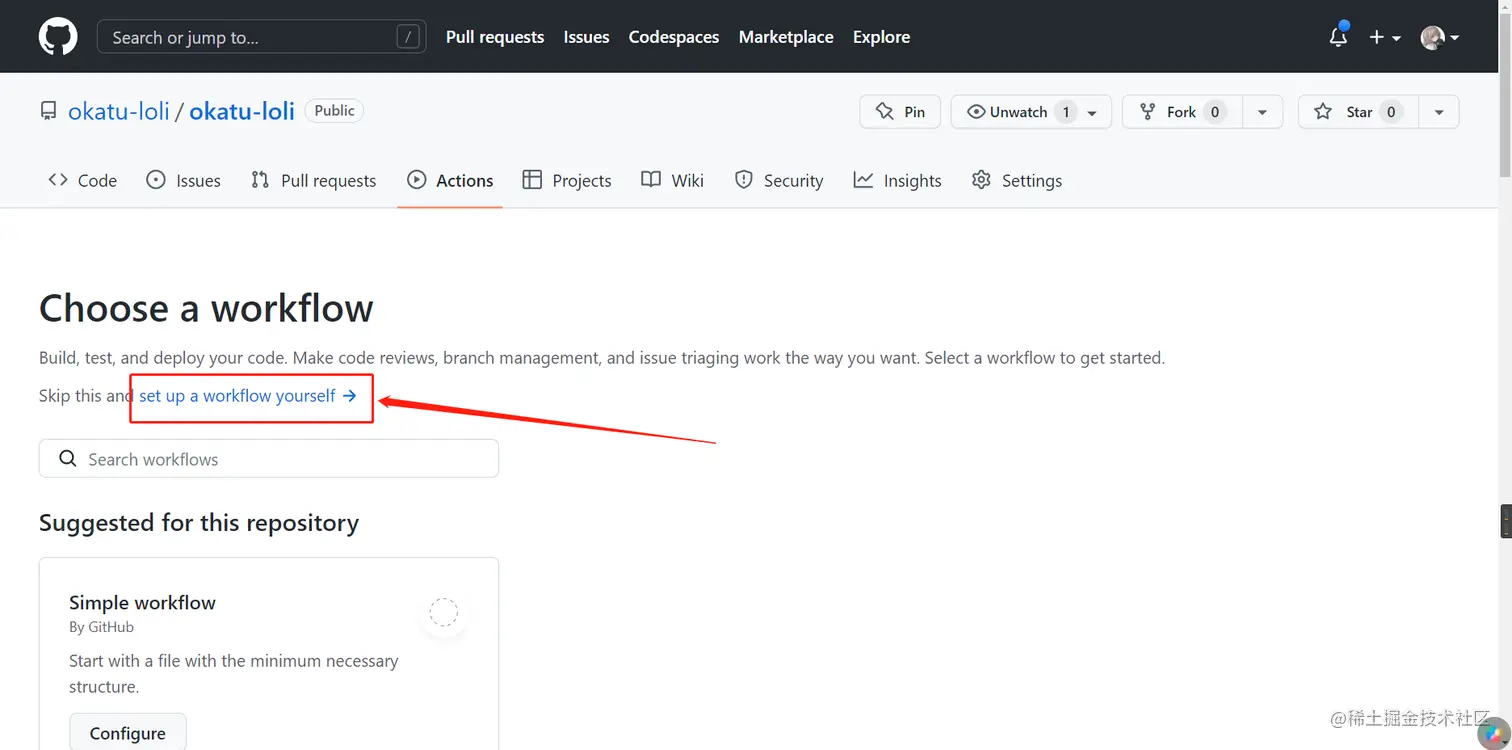
Task: Click the Public visibility badge
Action: (x=334, y=111)
